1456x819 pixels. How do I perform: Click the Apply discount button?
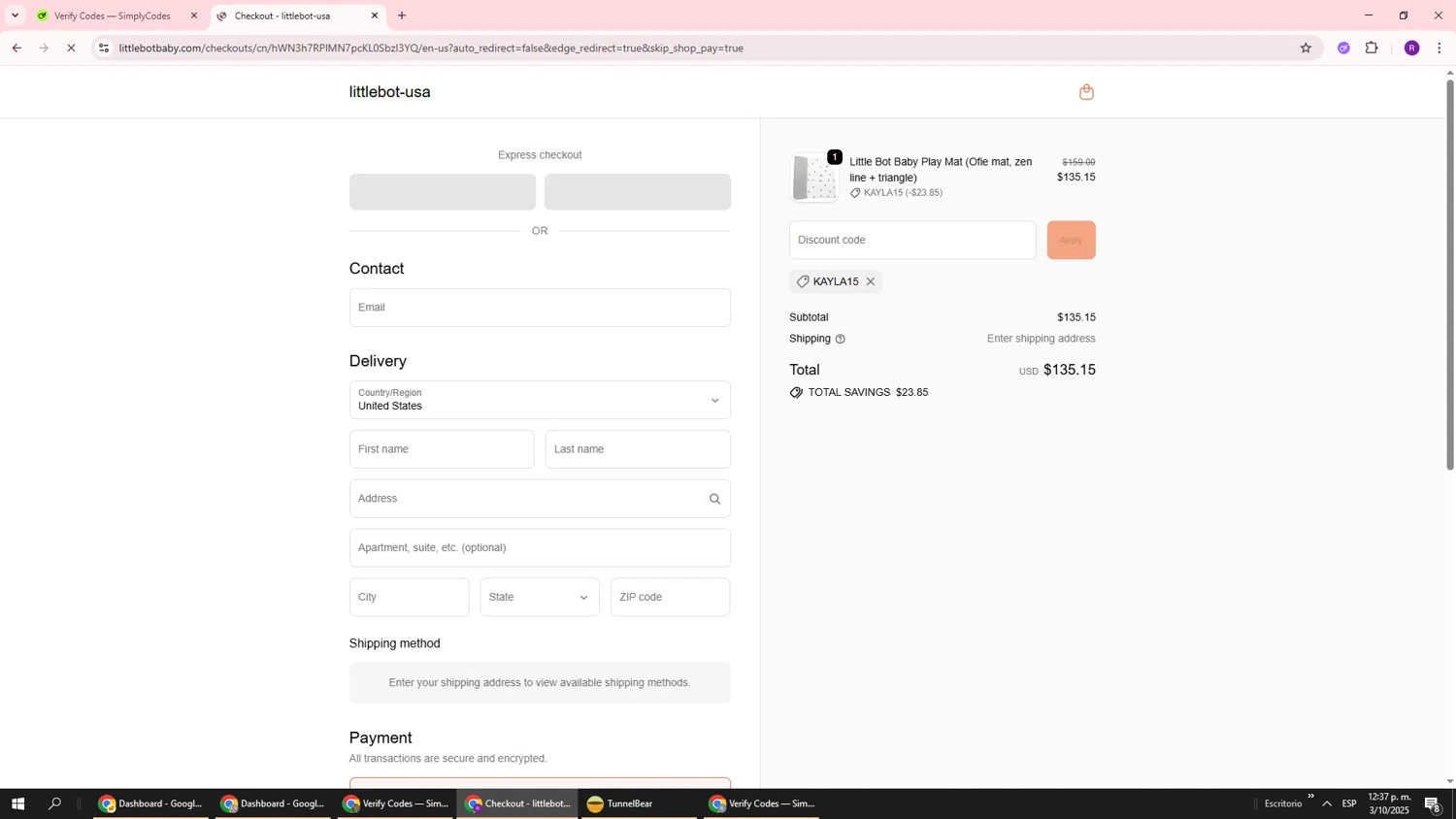click(x=1072, y=240)
